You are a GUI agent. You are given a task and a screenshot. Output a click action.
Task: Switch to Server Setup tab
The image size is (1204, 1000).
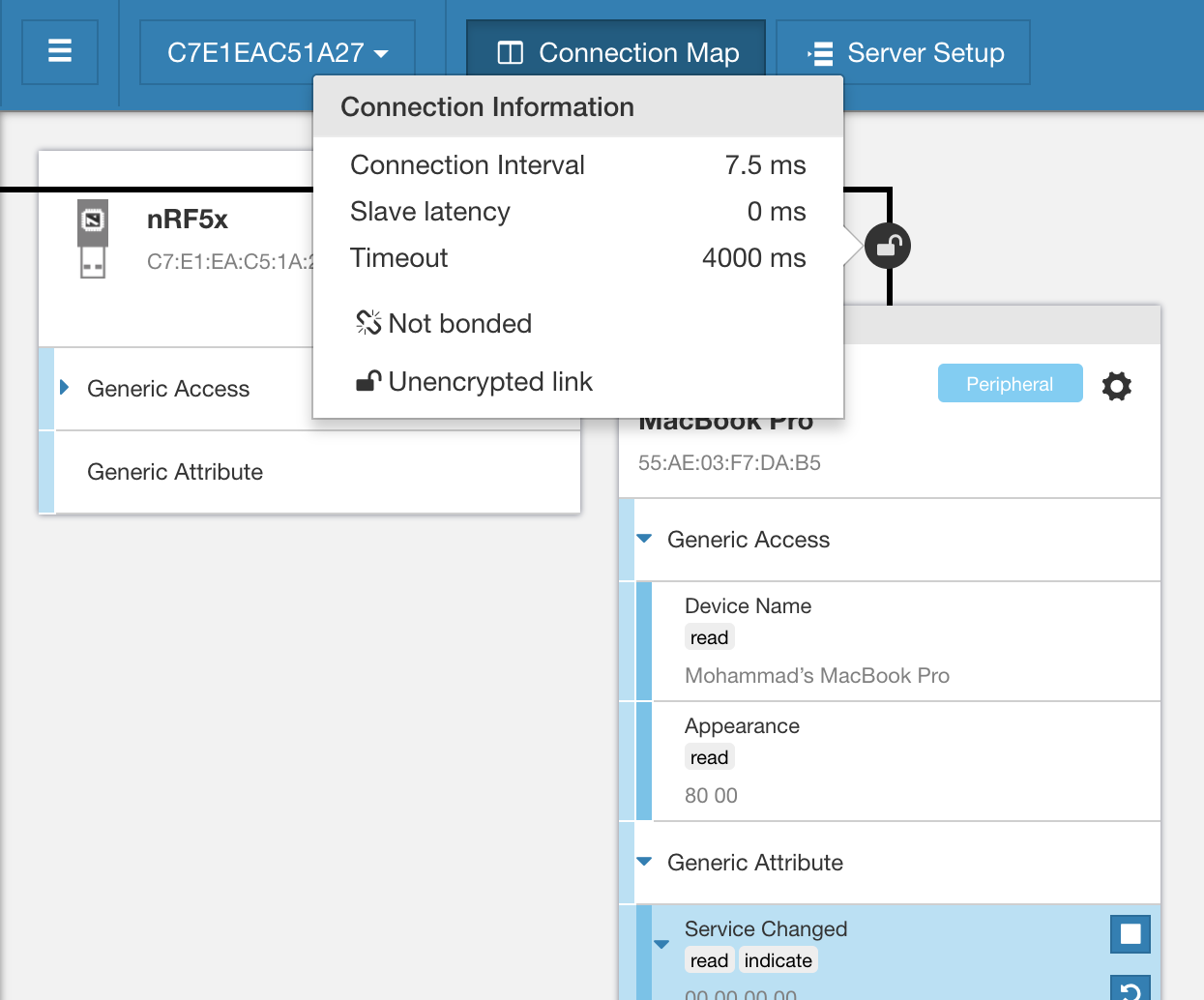[904, 52]
